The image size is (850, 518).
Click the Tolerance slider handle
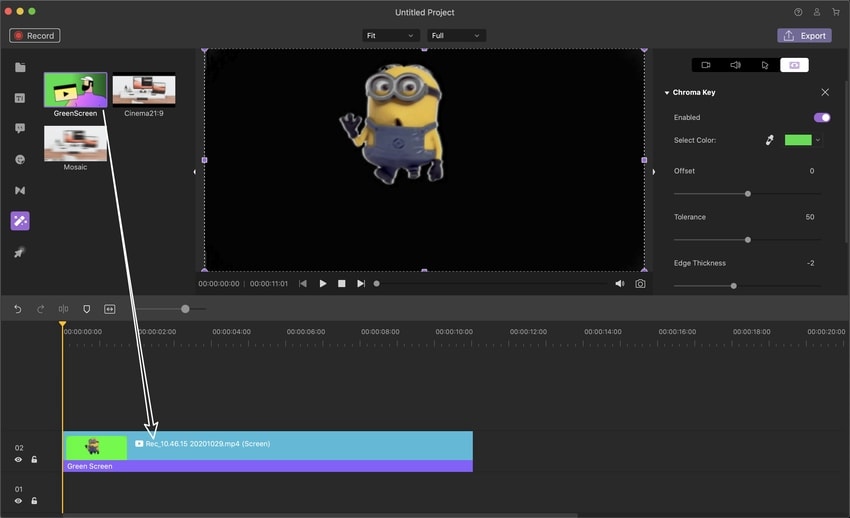point(748,239)
